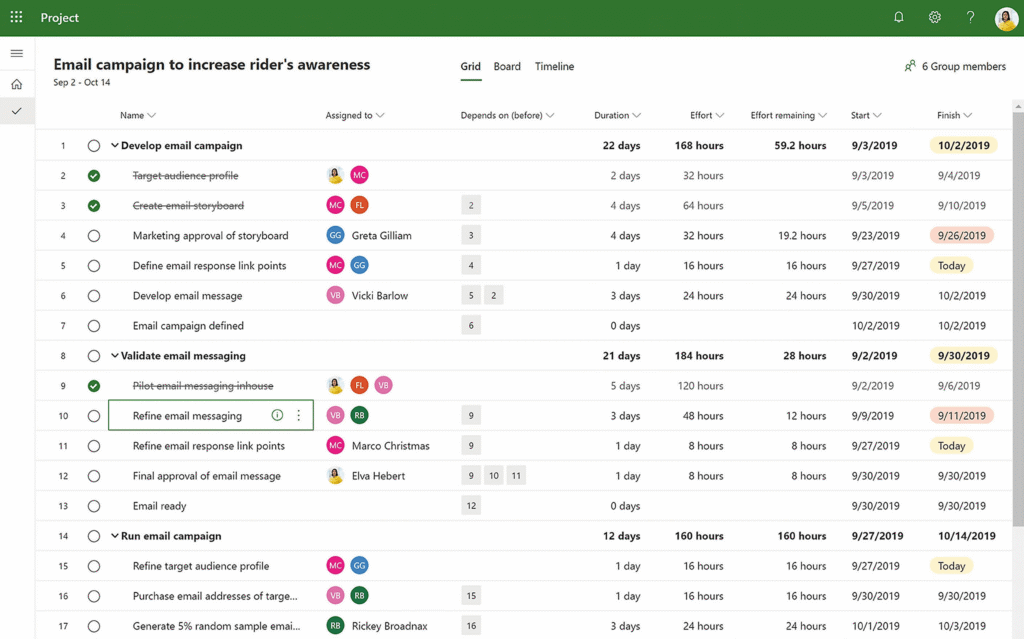Click RB avatar on Purchase email addresses row

(x=359, y=596)
